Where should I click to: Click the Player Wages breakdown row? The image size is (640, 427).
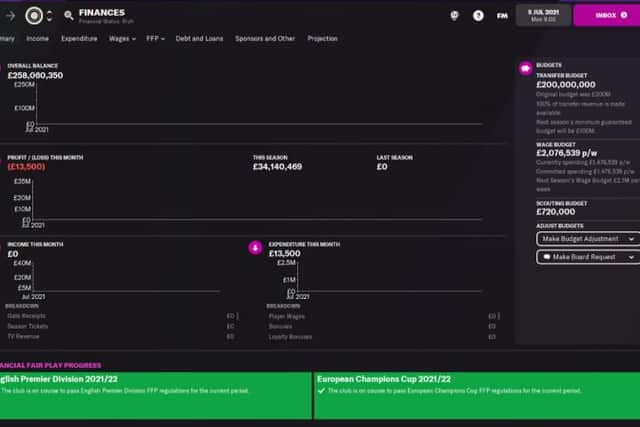pos(383,316)
